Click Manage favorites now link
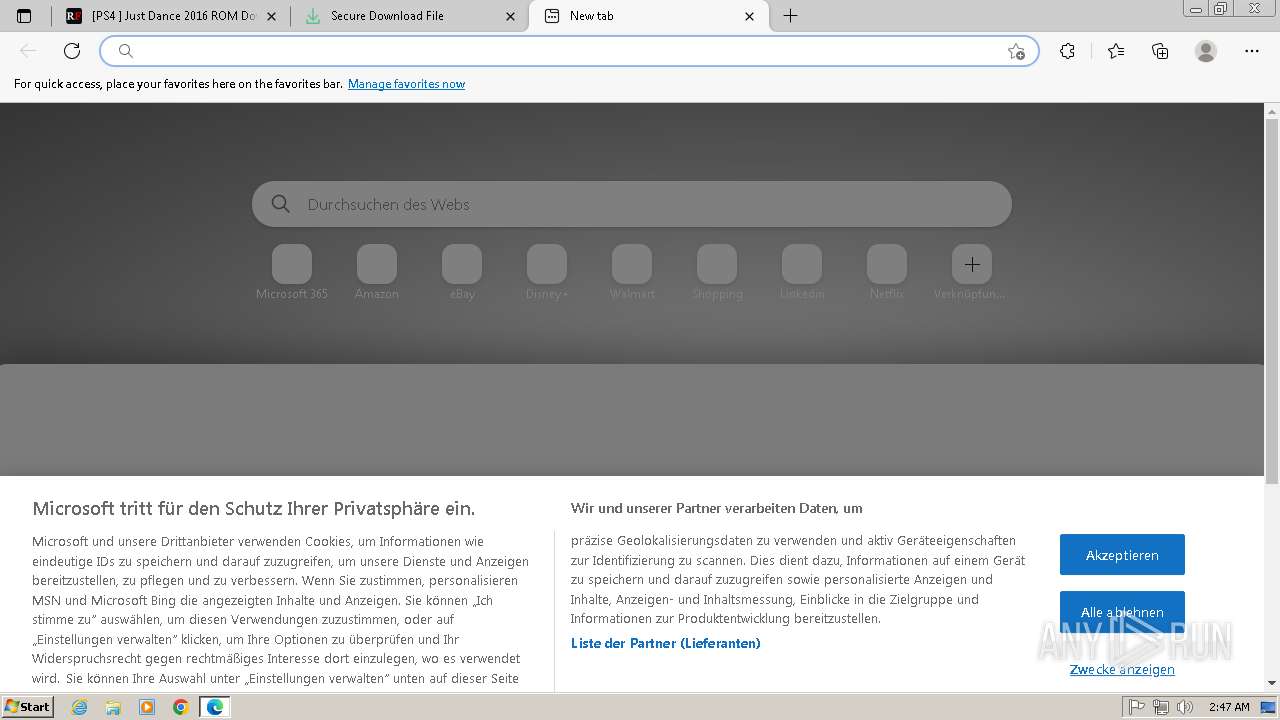 click(x=406, y=84)
